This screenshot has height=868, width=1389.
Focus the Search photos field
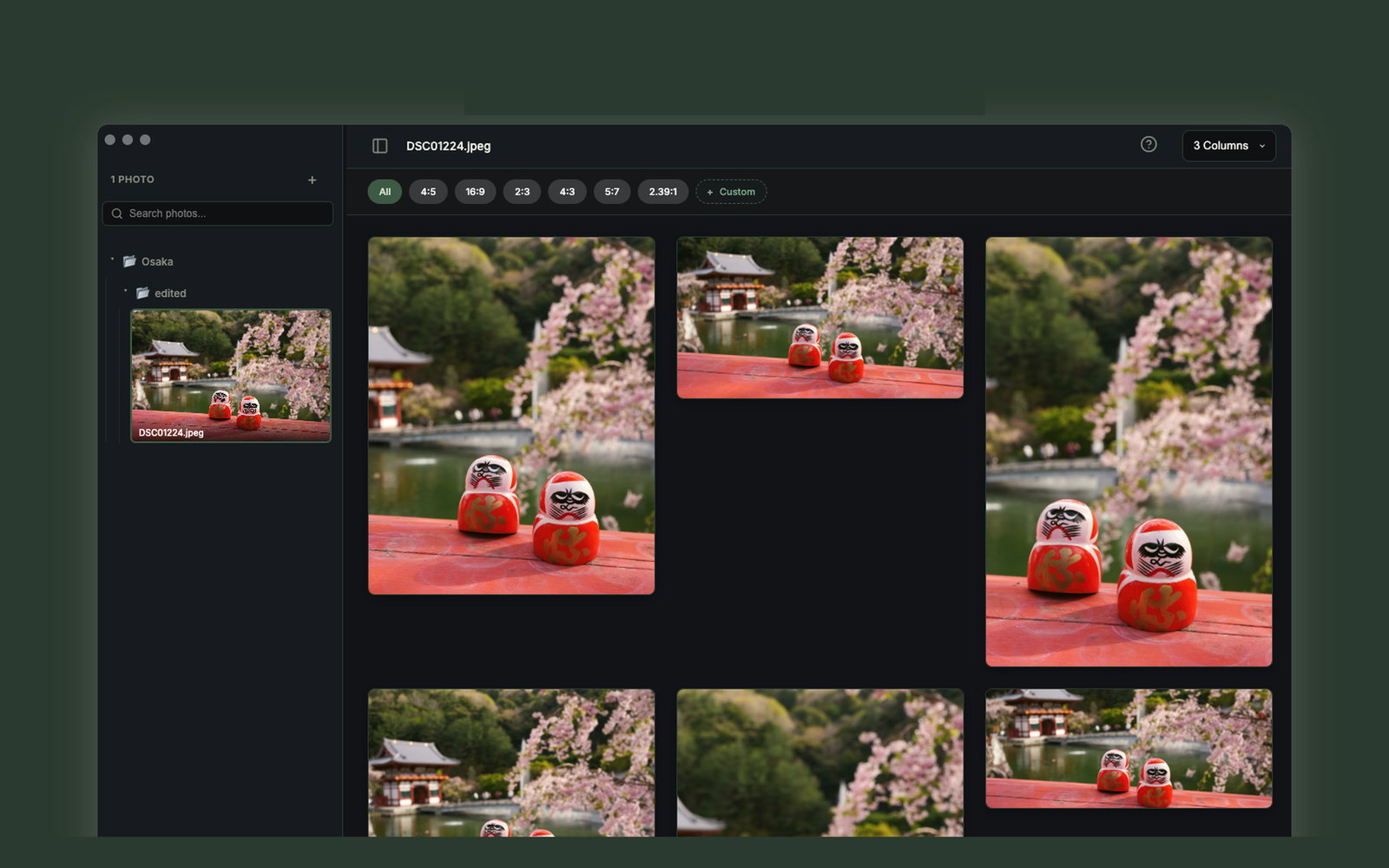(x=218, y=214)
